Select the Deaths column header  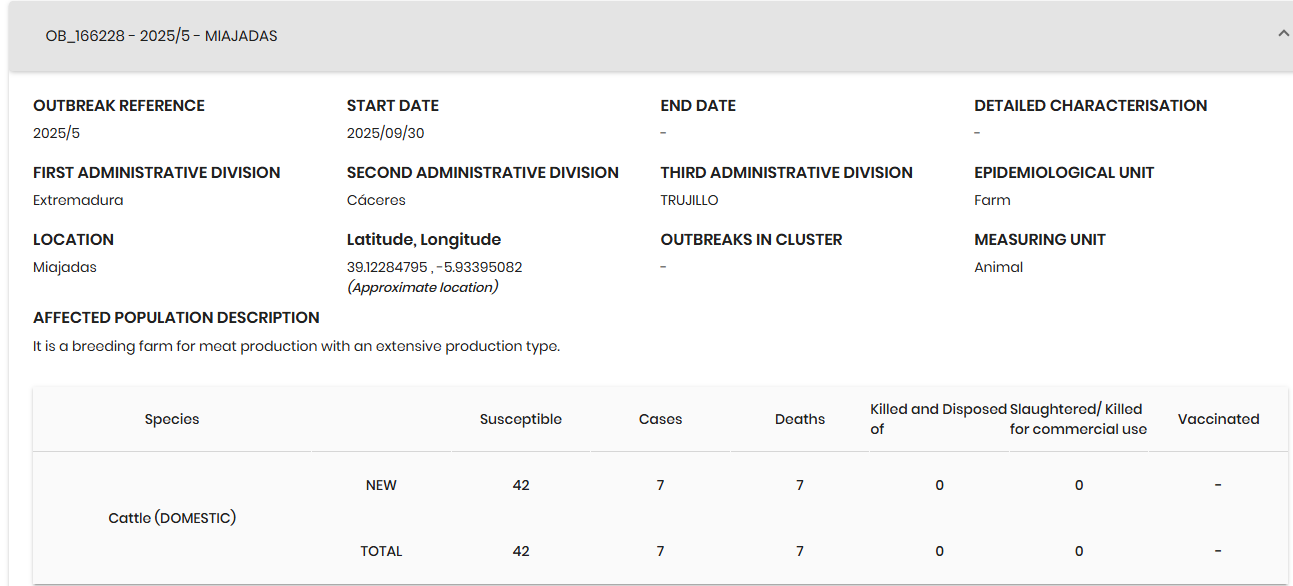[800, 419]
